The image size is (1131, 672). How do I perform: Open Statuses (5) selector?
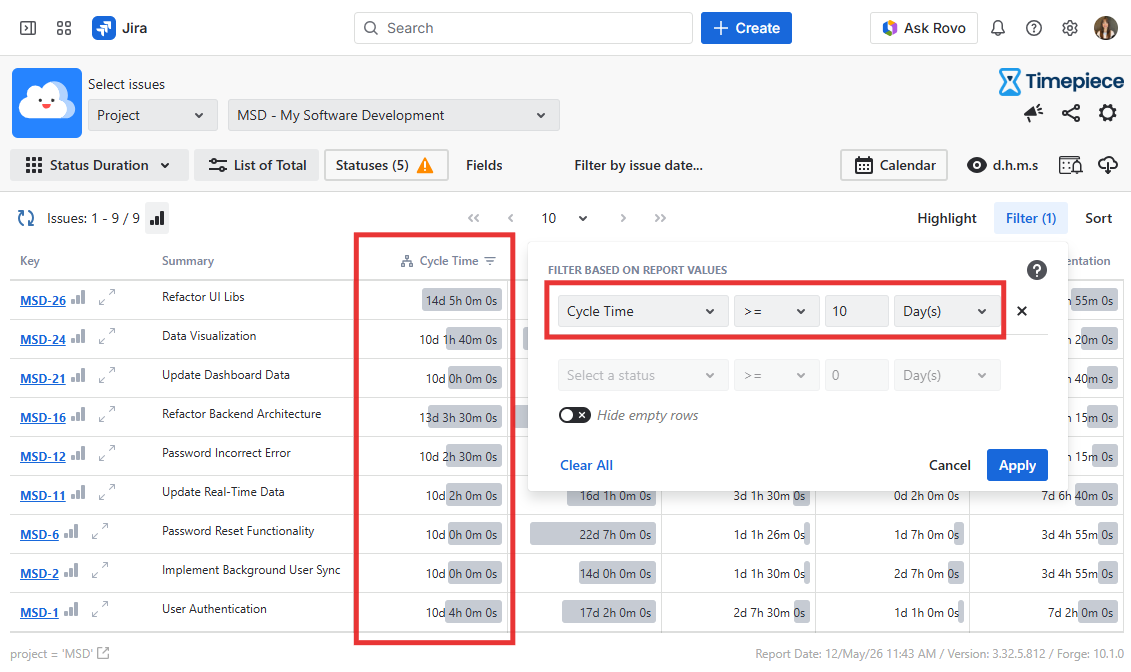coord(386,165)
